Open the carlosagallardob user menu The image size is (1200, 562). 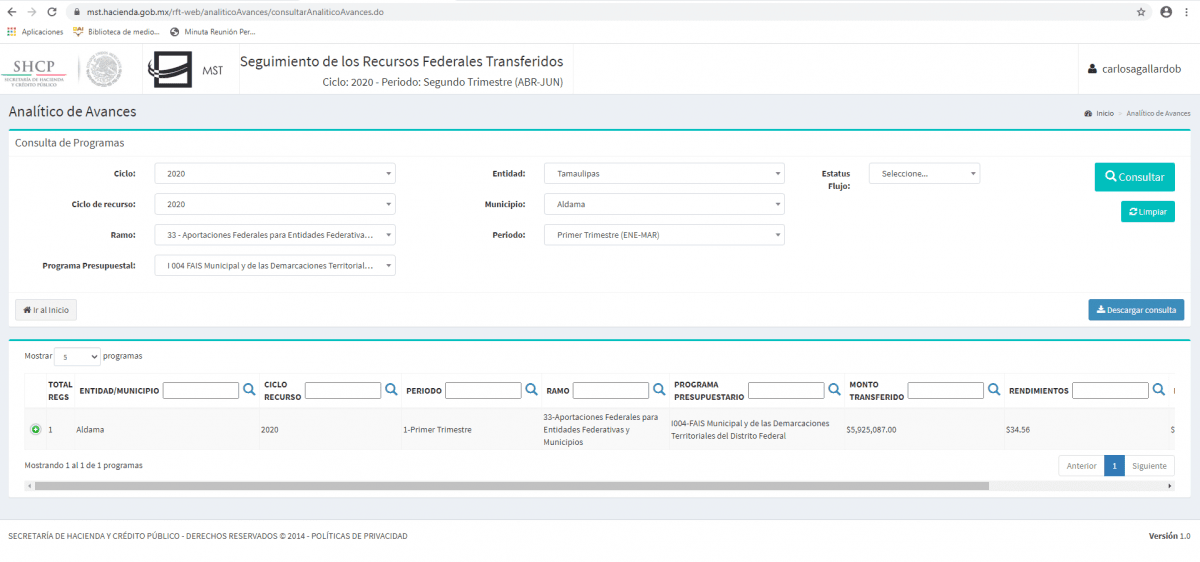(x=1134, y=69)
